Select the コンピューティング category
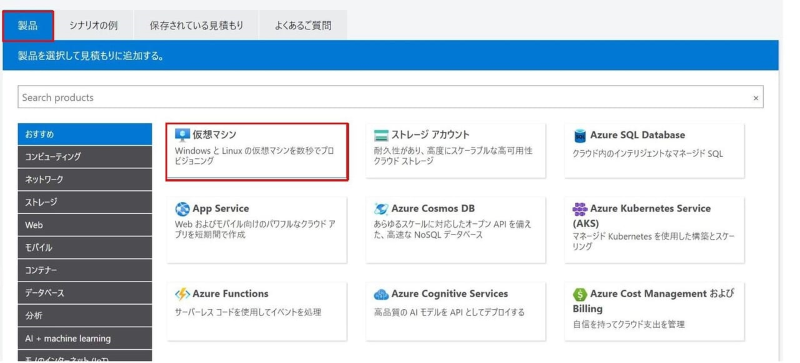Screen dimensions: 800x363 coord(85,157)
